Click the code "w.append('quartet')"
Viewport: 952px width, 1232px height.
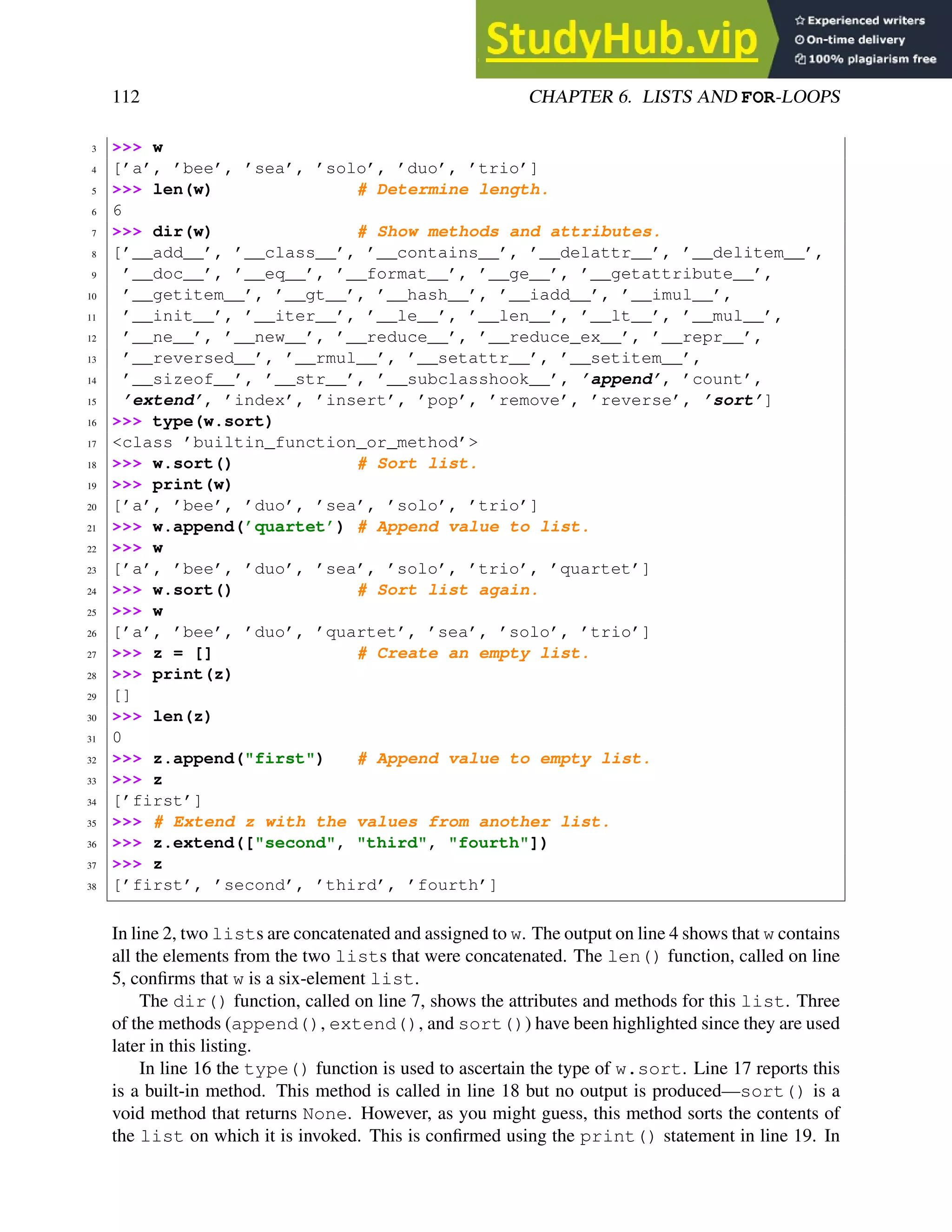(x=248, y=527)
